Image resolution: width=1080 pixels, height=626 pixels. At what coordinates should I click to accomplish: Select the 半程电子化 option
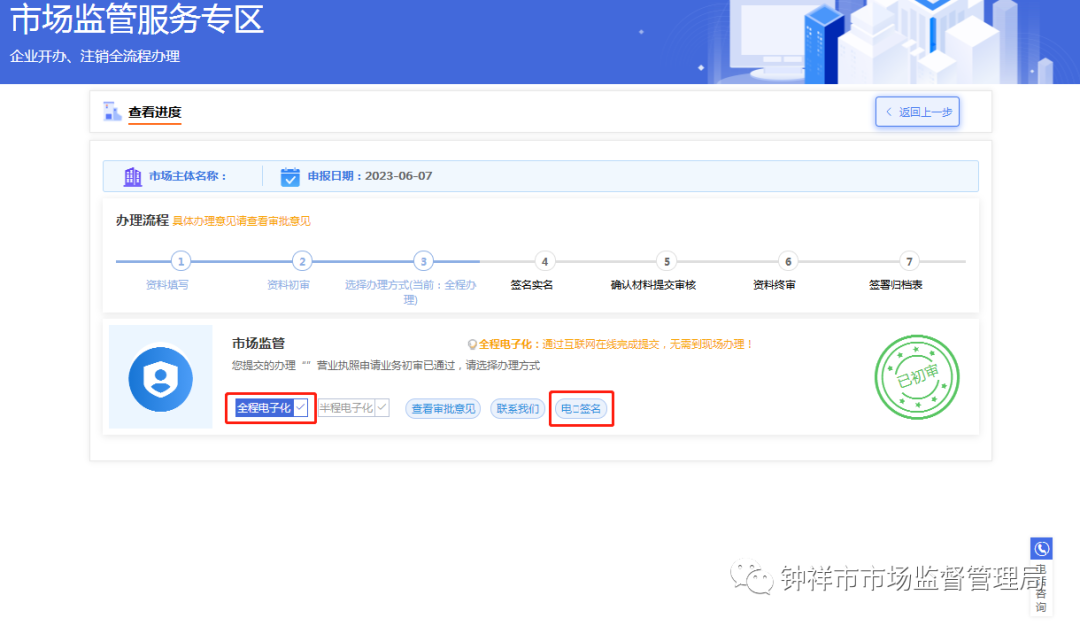coord(353,408)
